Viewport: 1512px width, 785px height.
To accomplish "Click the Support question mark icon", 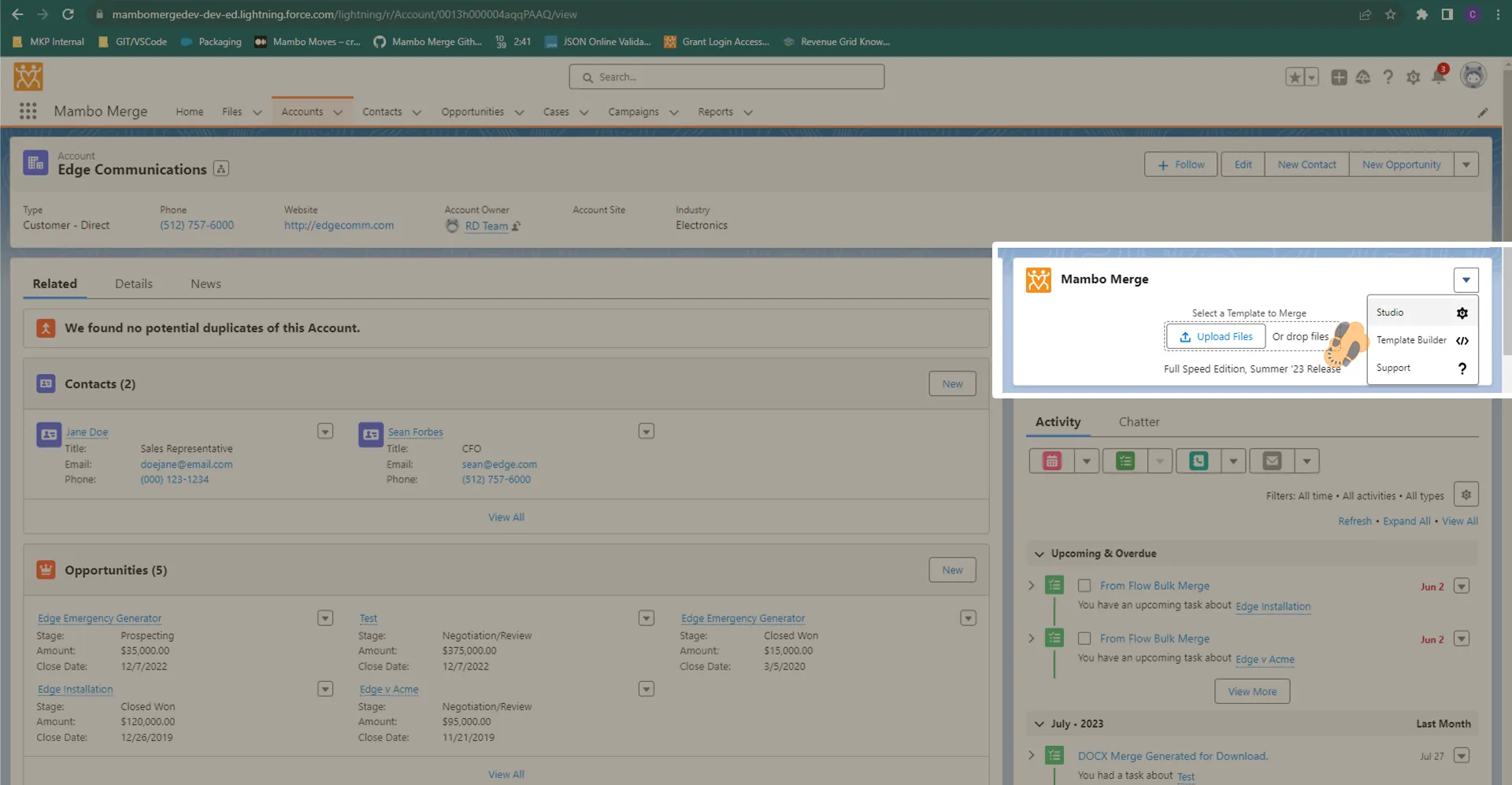I will 1462,368.
